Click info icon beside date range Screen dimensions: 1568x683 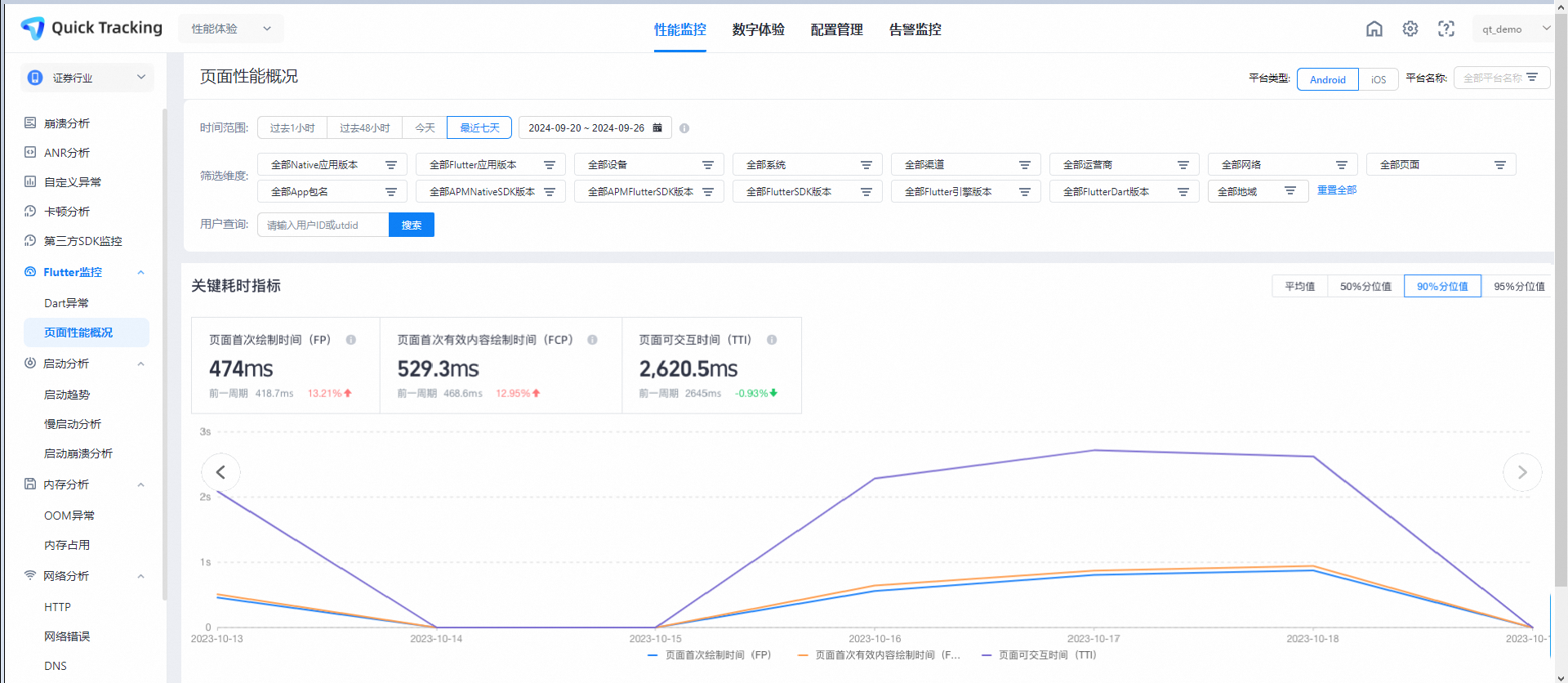pos(684,128)
